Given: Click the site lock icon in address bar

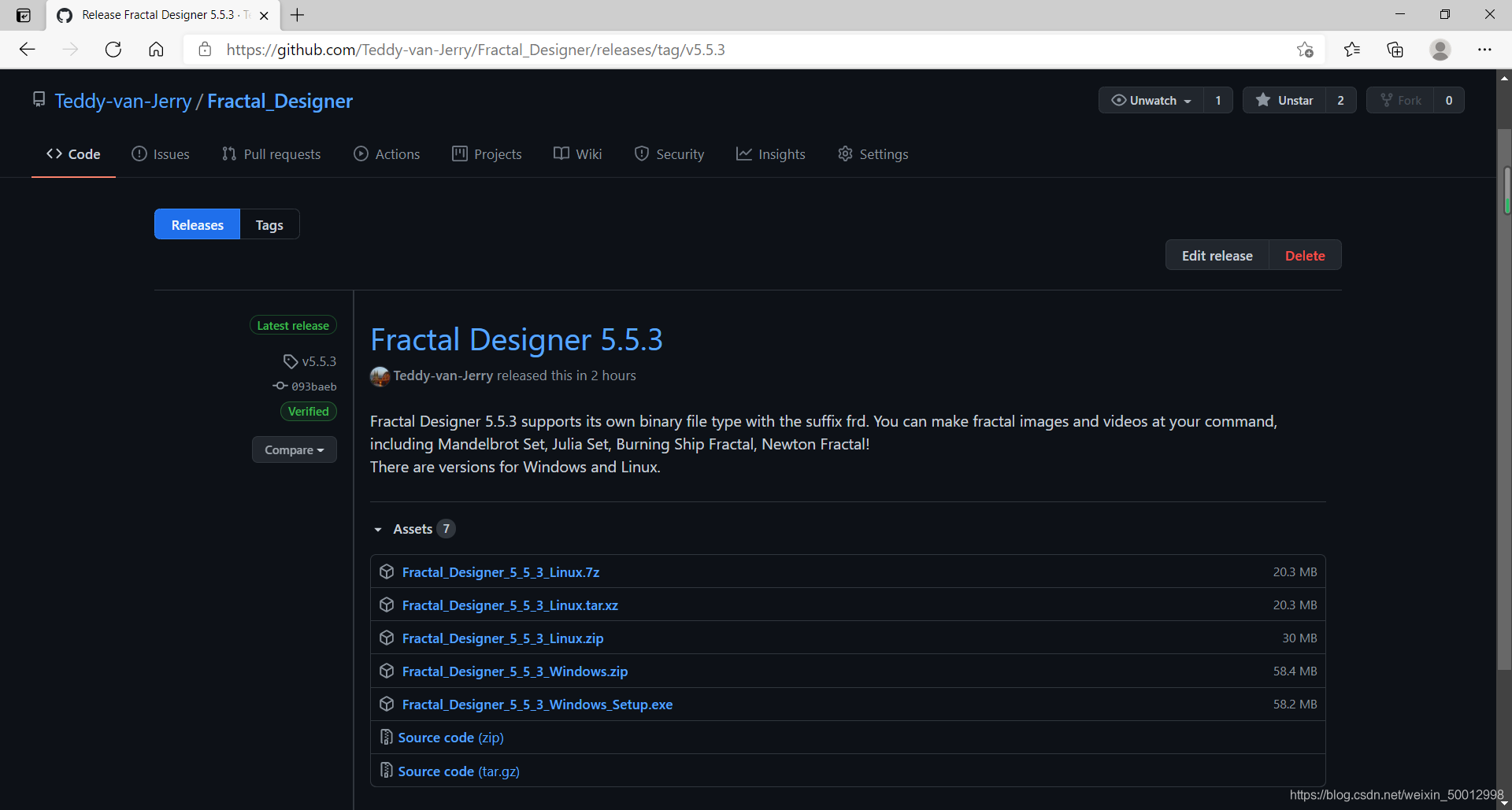Looking at the screenshot, I should [x=205, y=50].
